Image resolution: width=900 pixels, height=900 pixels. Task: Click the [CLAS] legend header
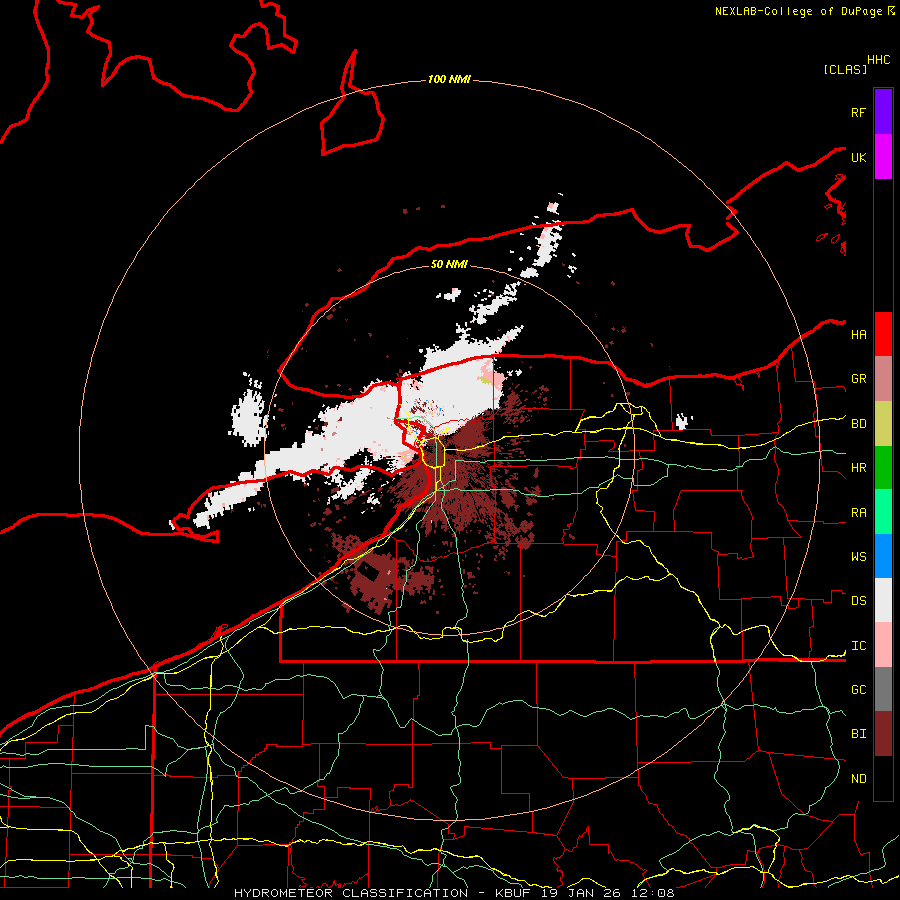[844, 69]
